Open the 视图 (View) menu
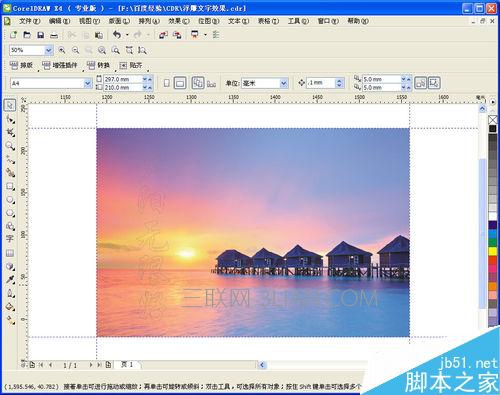Viewport: 500px width, 395px height. (x=89, y=21)
